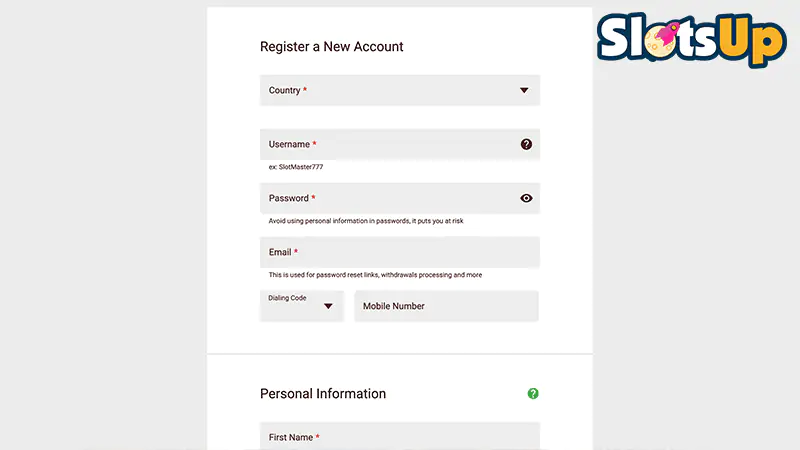Expand the Country dropdown arrow
The image size is (800, 450).
pos(524,90)
